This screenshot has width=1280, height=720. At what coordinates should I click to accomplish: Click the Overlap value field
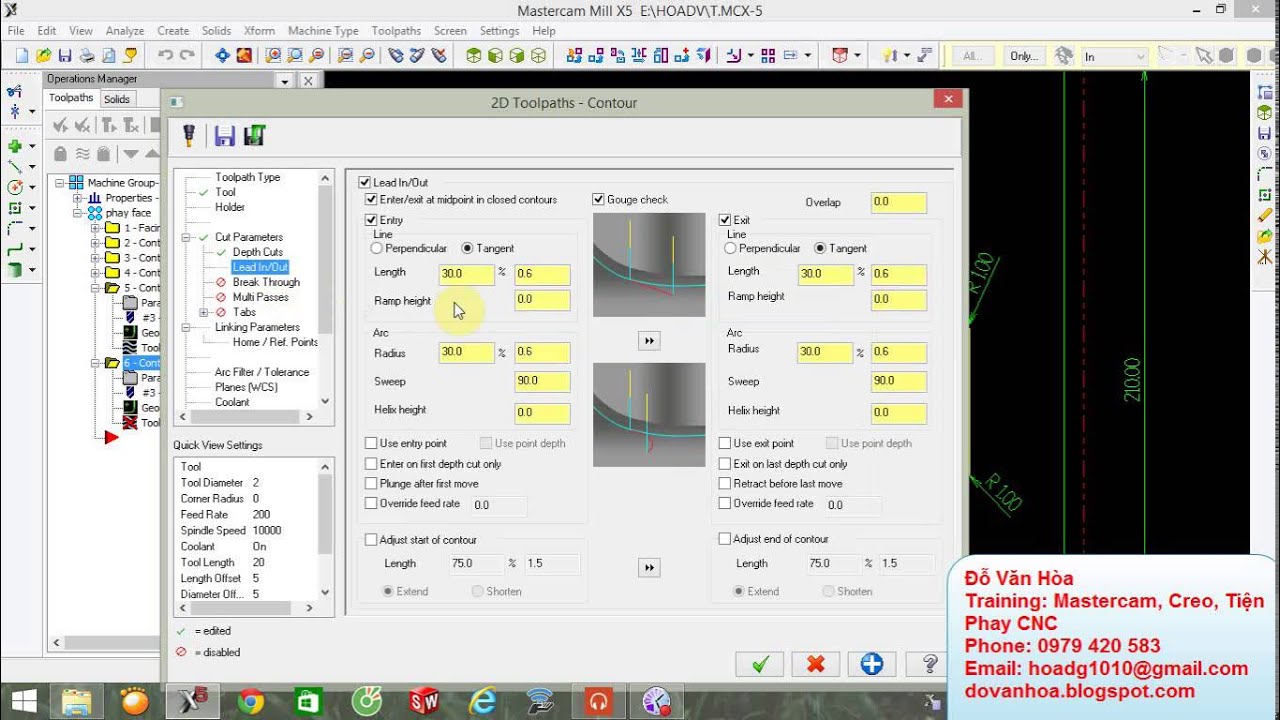point(898,202)
